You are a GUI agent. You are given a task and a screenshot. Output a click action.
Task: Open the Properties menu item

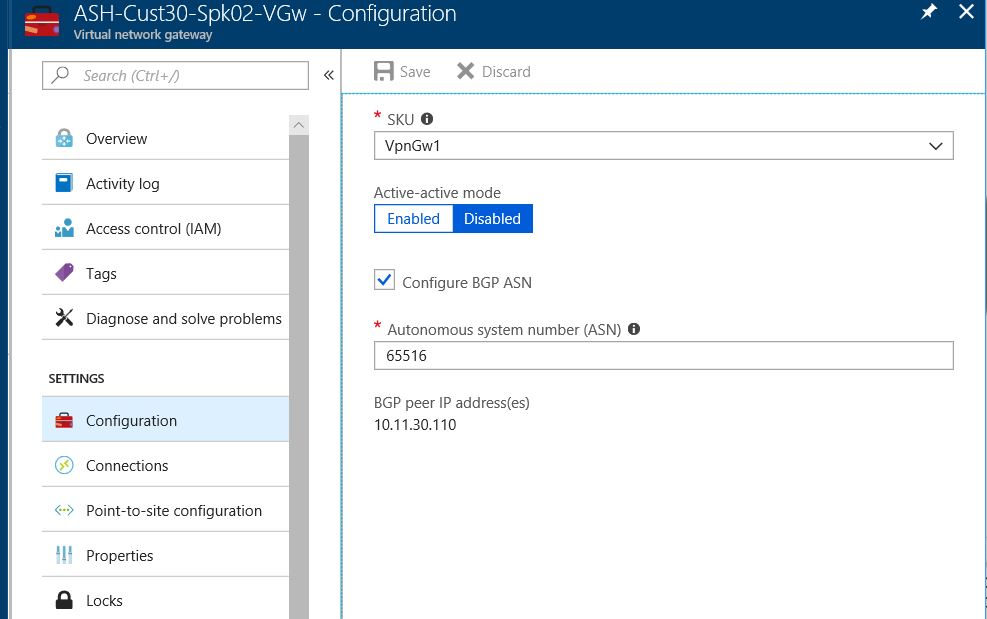tap(120, 555)
